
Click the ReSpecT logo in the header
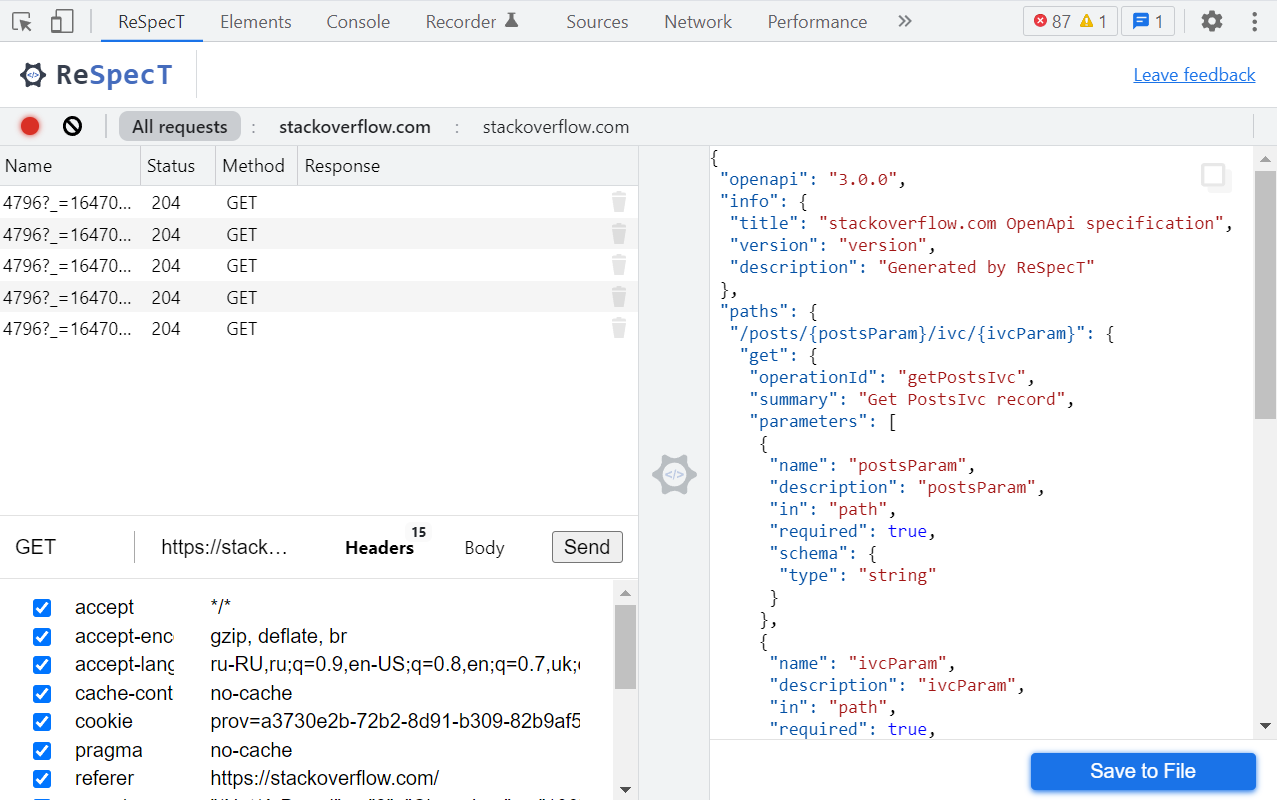96,75
